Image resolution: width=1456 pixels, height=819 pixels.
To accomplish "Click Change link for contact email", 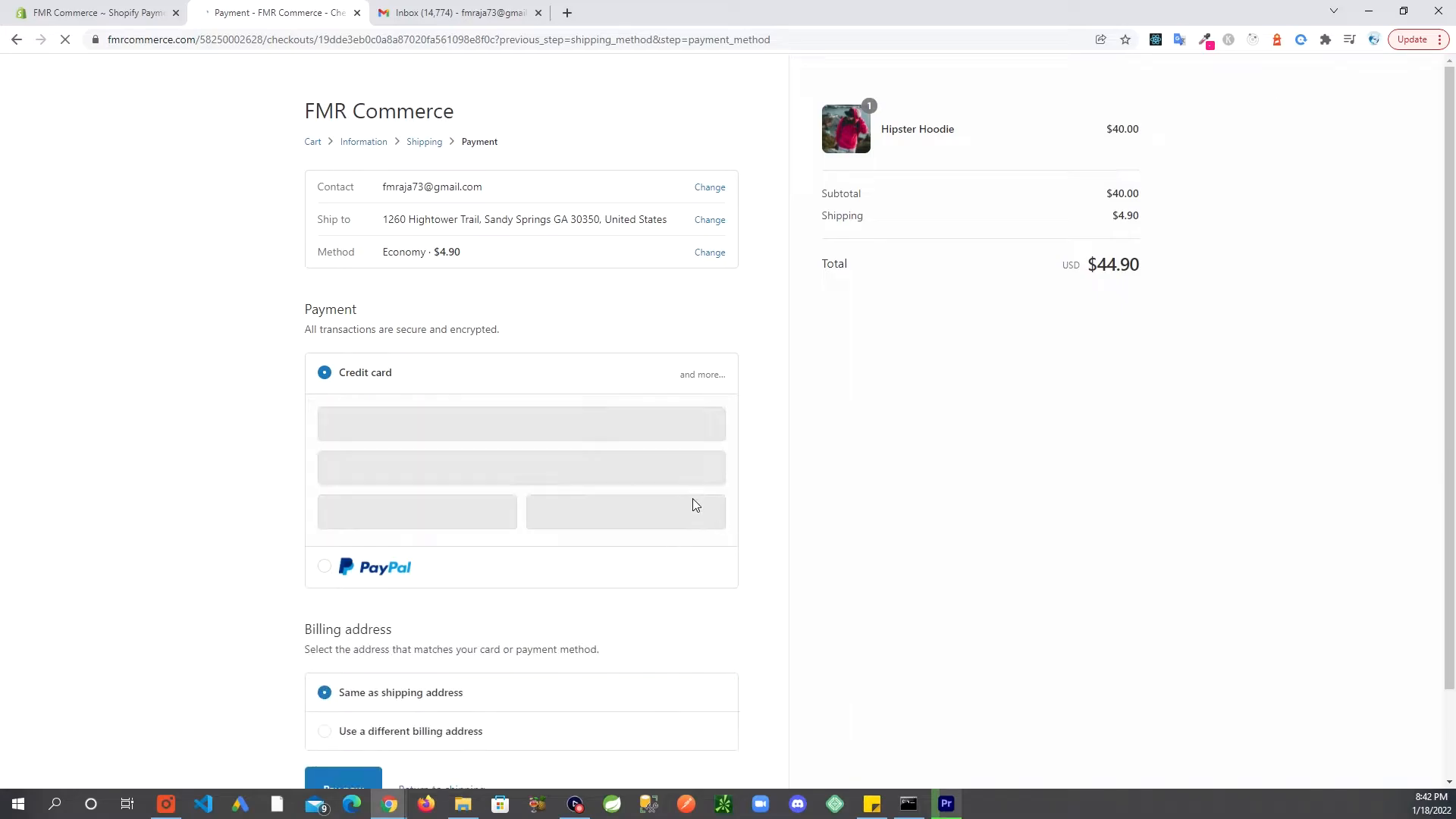I will [710, 187].
